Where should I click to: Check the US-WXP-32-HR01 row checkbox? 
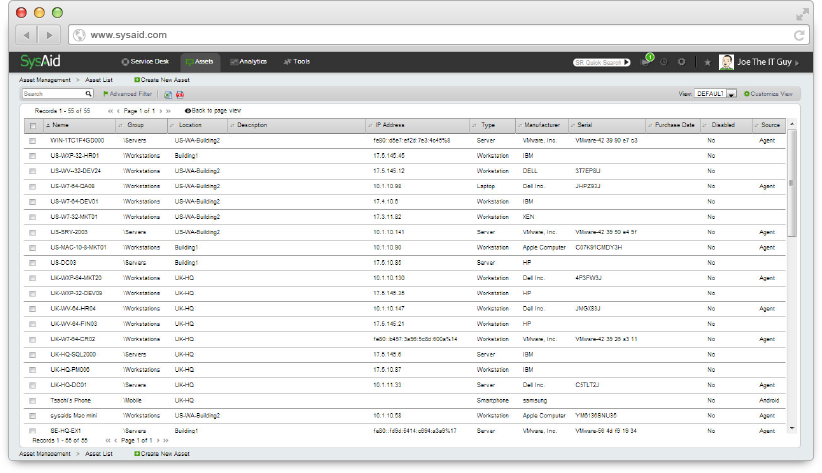[x=33, y=156]
